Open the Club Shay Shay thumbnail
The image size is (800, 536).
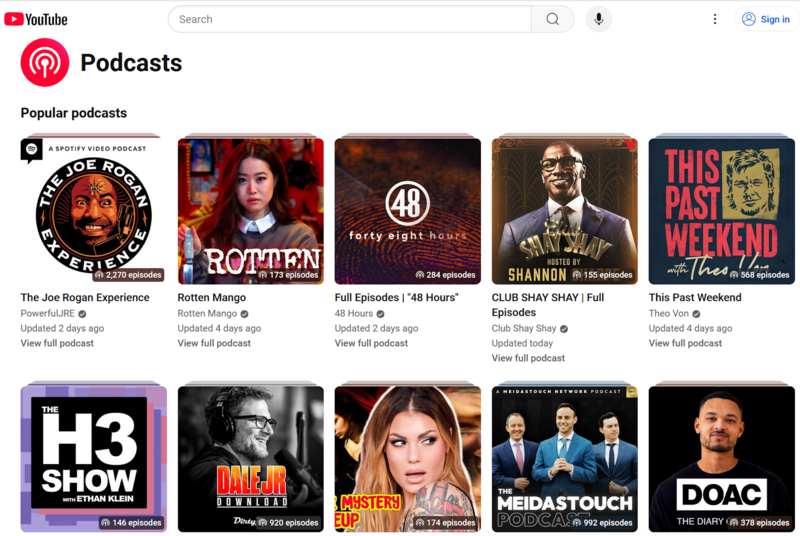(565, 211)
